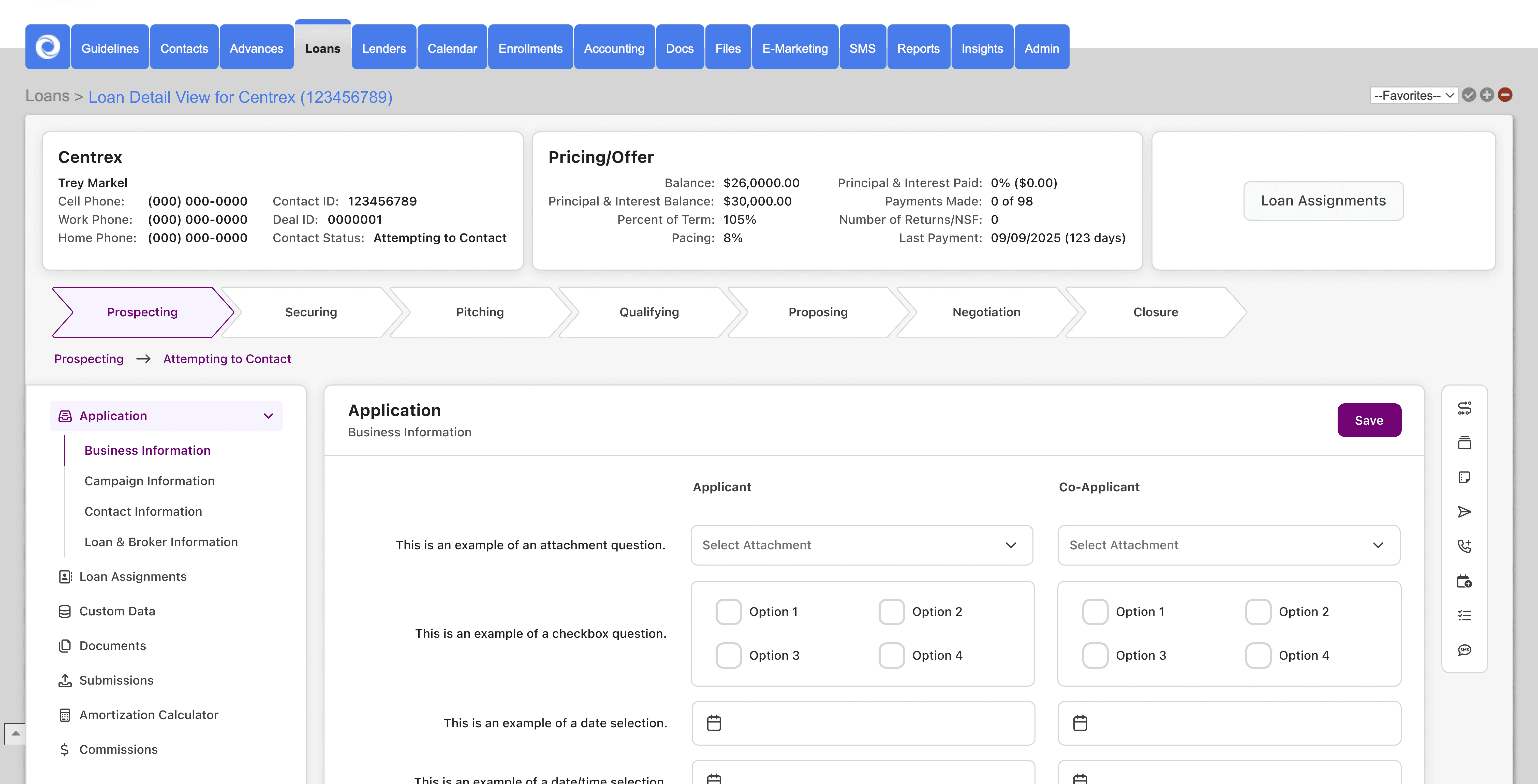Viewport: 1538px width, 784px height.
Task: Click the calendar icon in Co-Applicant date field
Action: pos(1080,723)
